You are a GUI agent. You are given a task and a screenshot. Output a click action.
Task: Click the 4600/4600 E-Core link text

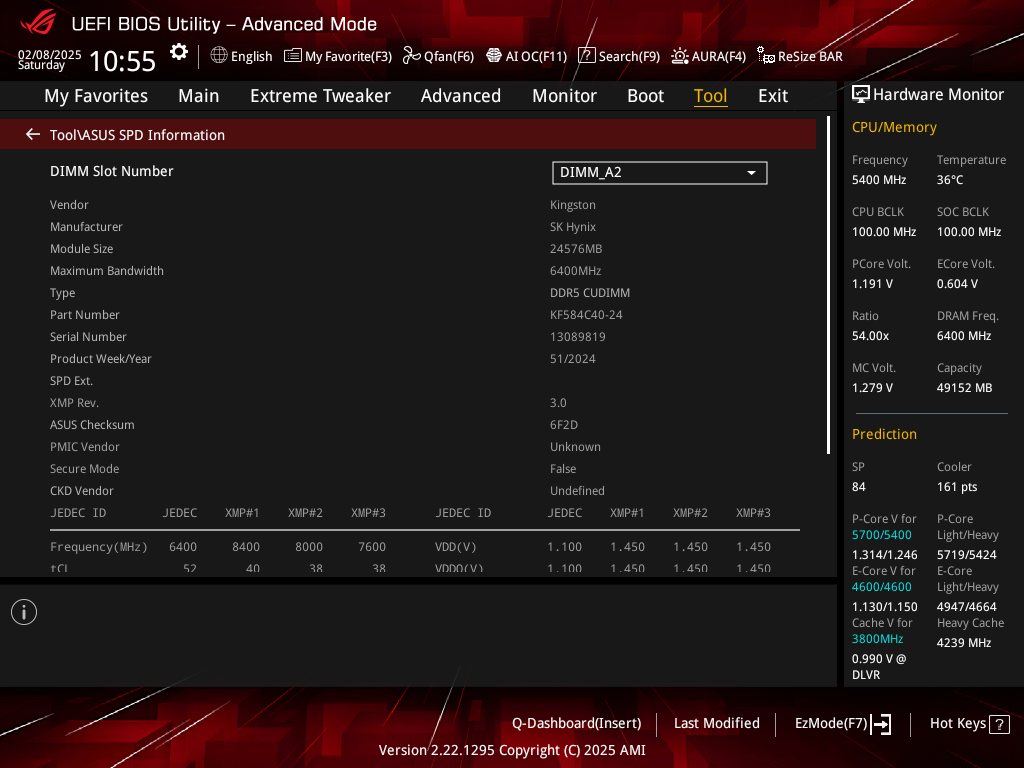(x=881, y=586)
